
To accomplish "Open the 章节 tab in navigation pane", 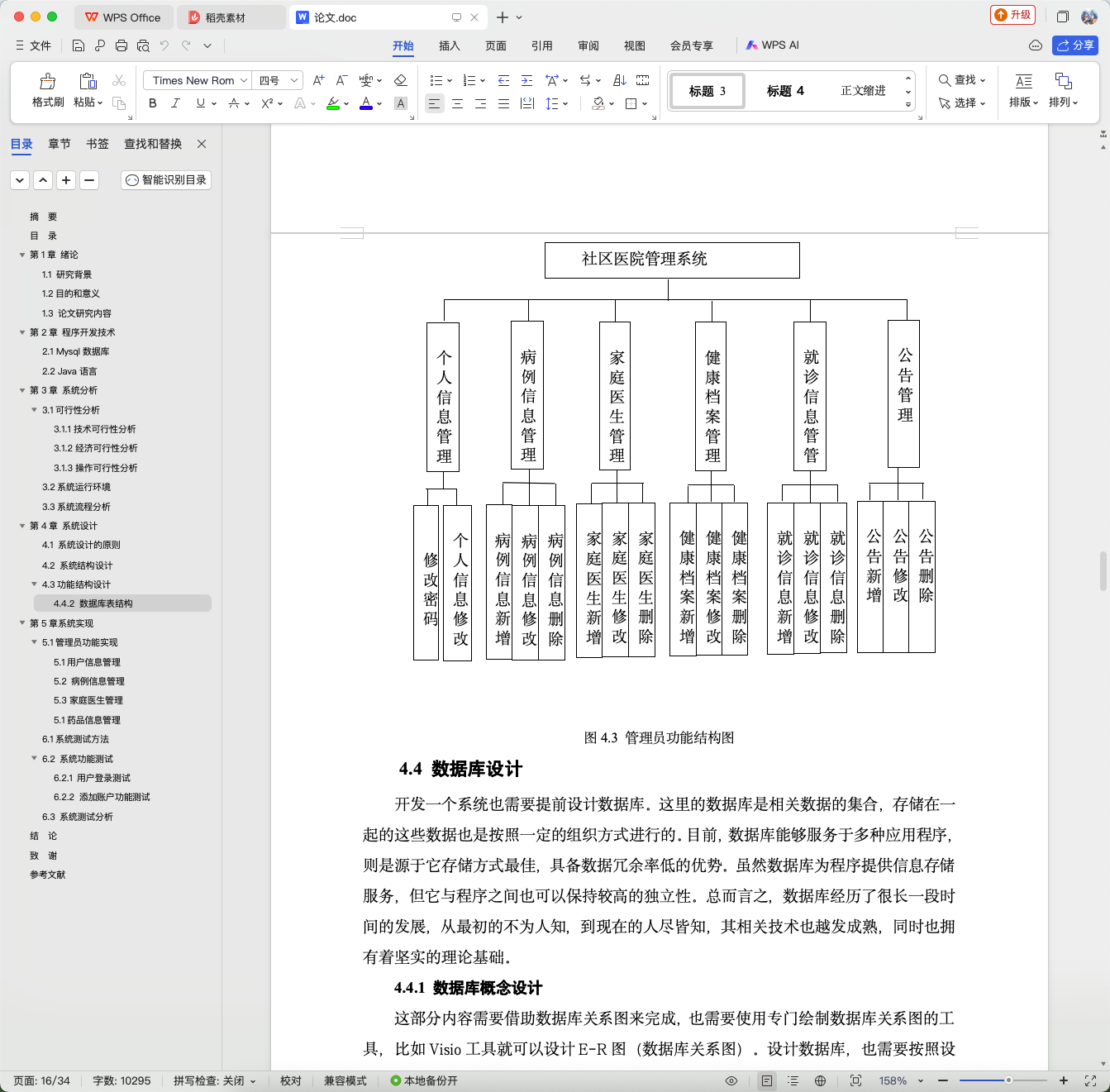I will (60, 144).
